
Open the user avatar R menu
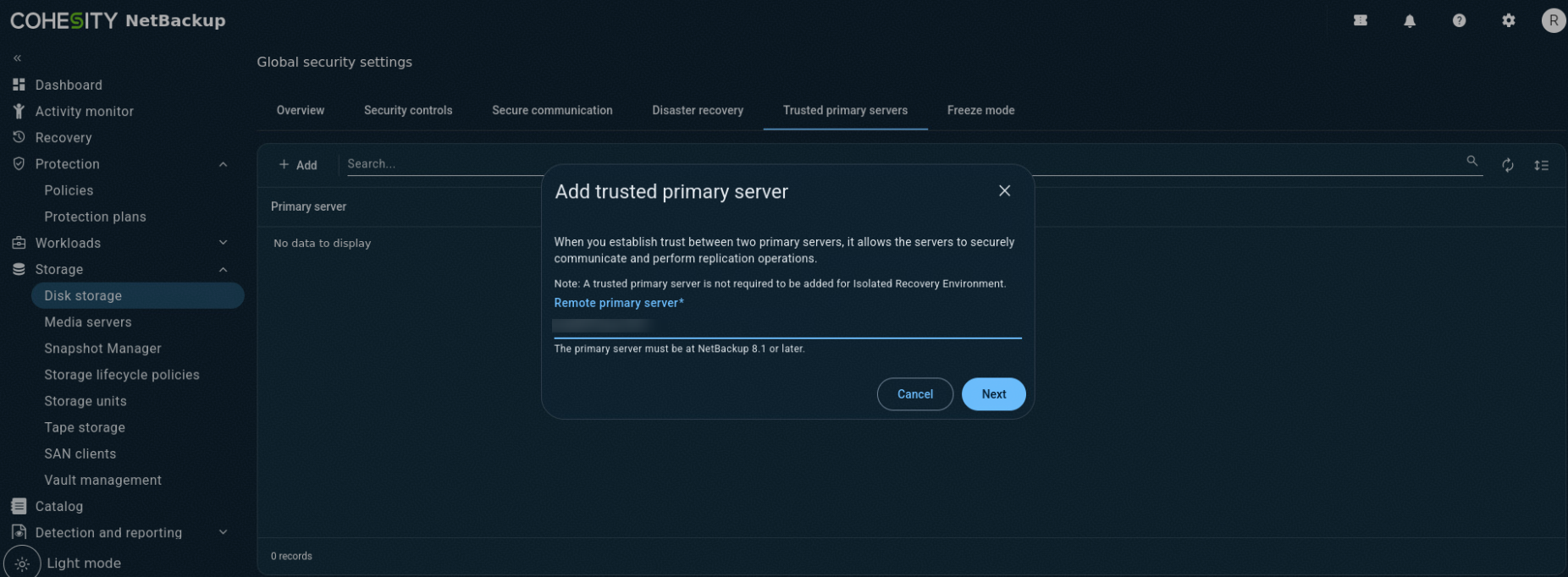[x=1554, y=20]
